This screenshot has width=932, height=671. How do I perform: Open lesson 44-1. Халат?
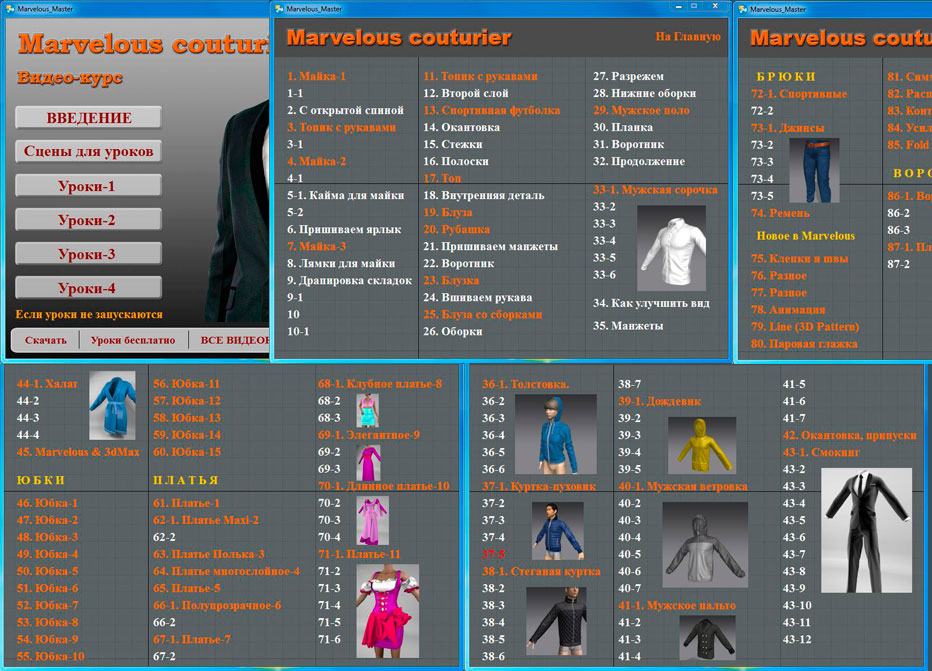pyautogui.click(x=47, y=384)
